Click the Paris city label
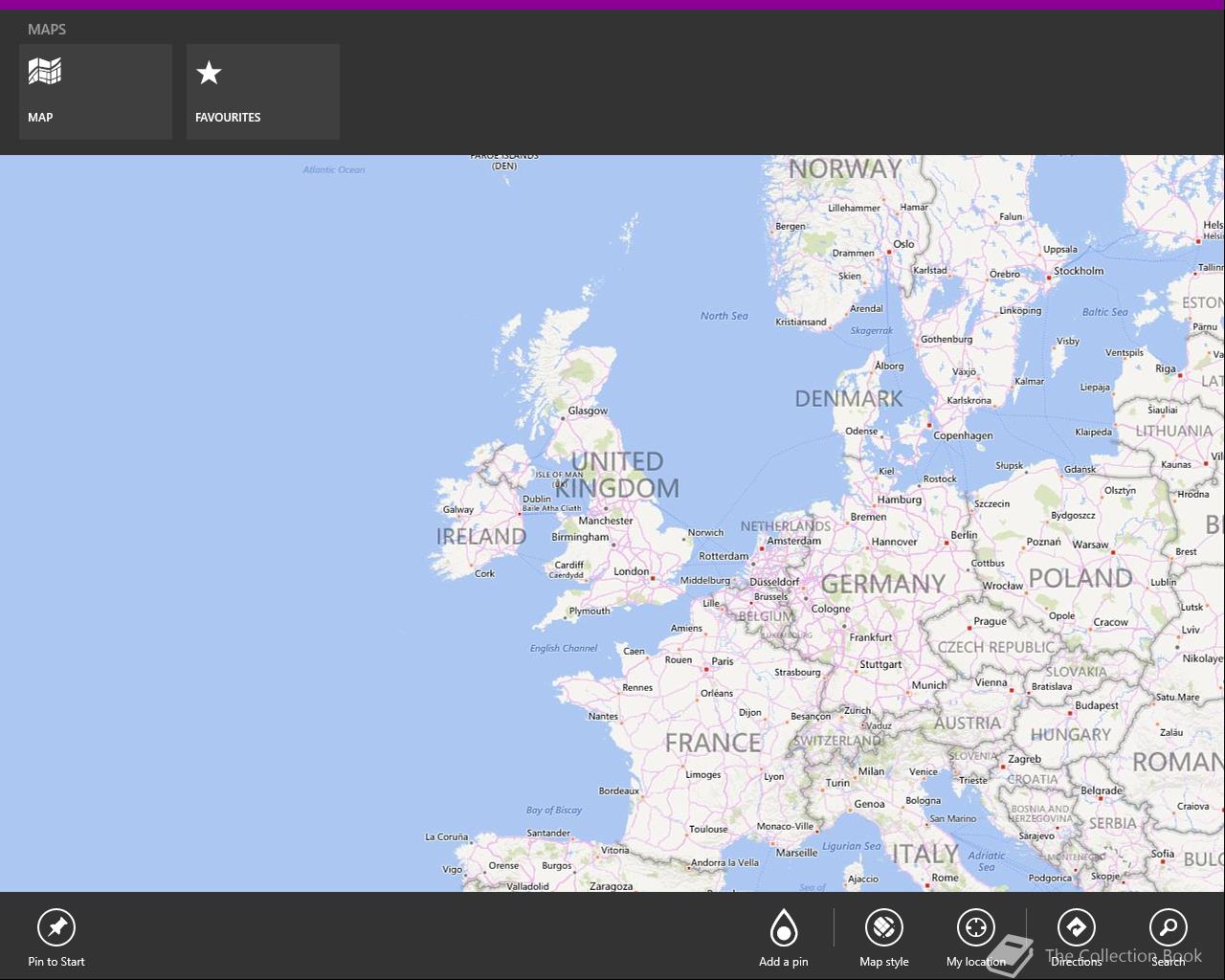1225x980 pixels. pos(723,661)
